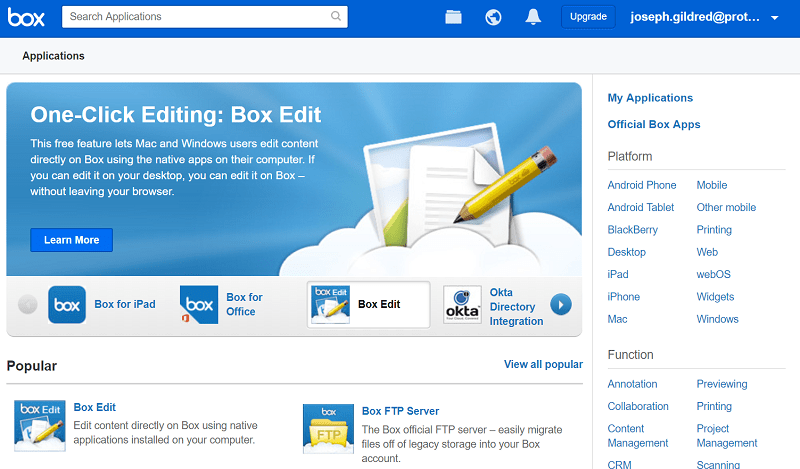Screen dimensions: 800x469
Task: Click the search magnifier icon
Action: click(336, 16)
